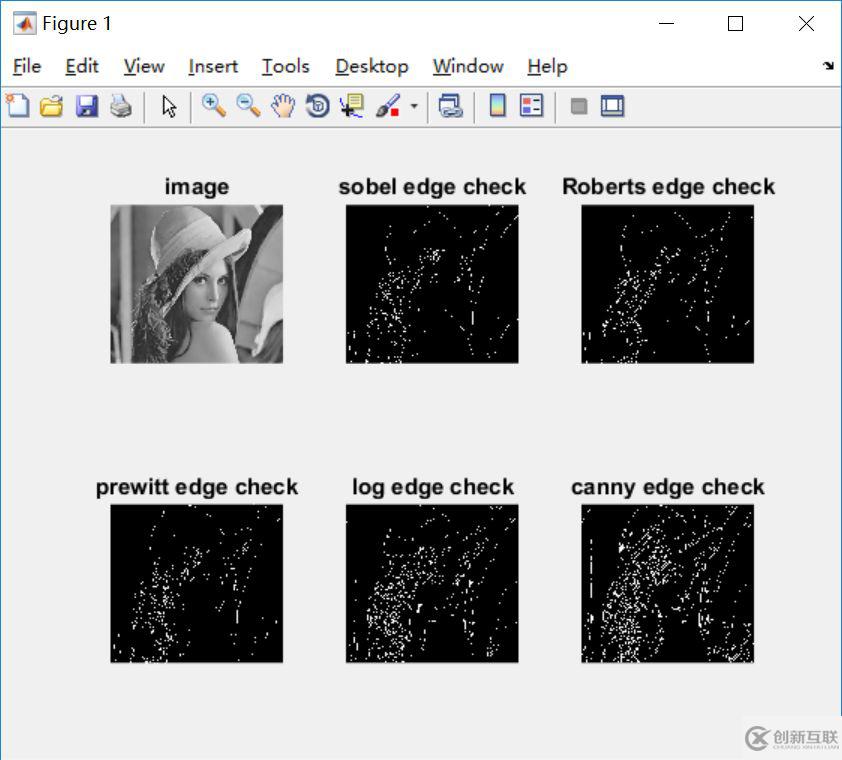This screenshot has height=760, width=842.
Task: Click the New Figure icon
Action: (17, 105)
